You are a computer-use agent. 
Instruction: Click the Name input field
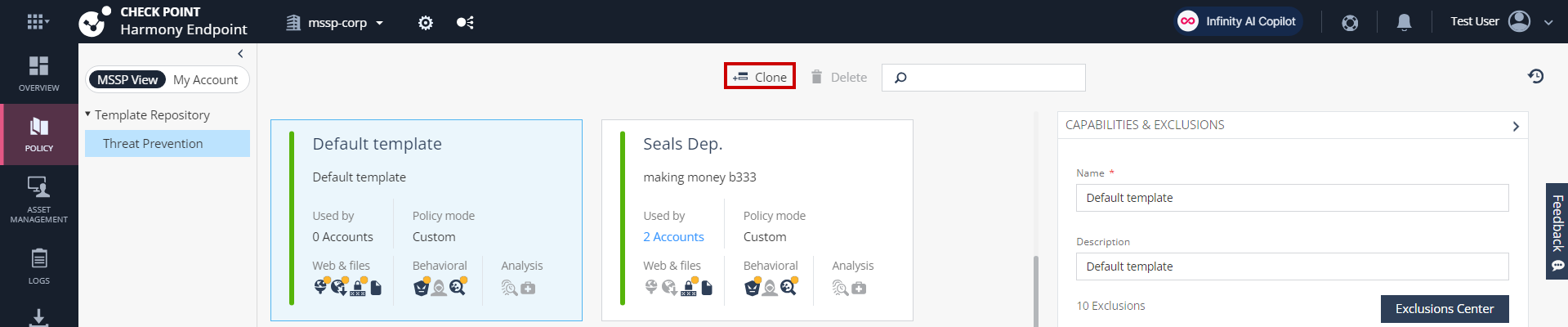click(x=1291, y=198)
